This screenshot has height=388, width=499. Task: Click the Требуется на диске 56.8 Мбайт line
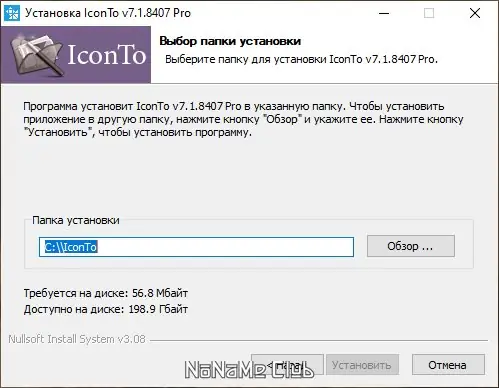[x=106, y=293]
